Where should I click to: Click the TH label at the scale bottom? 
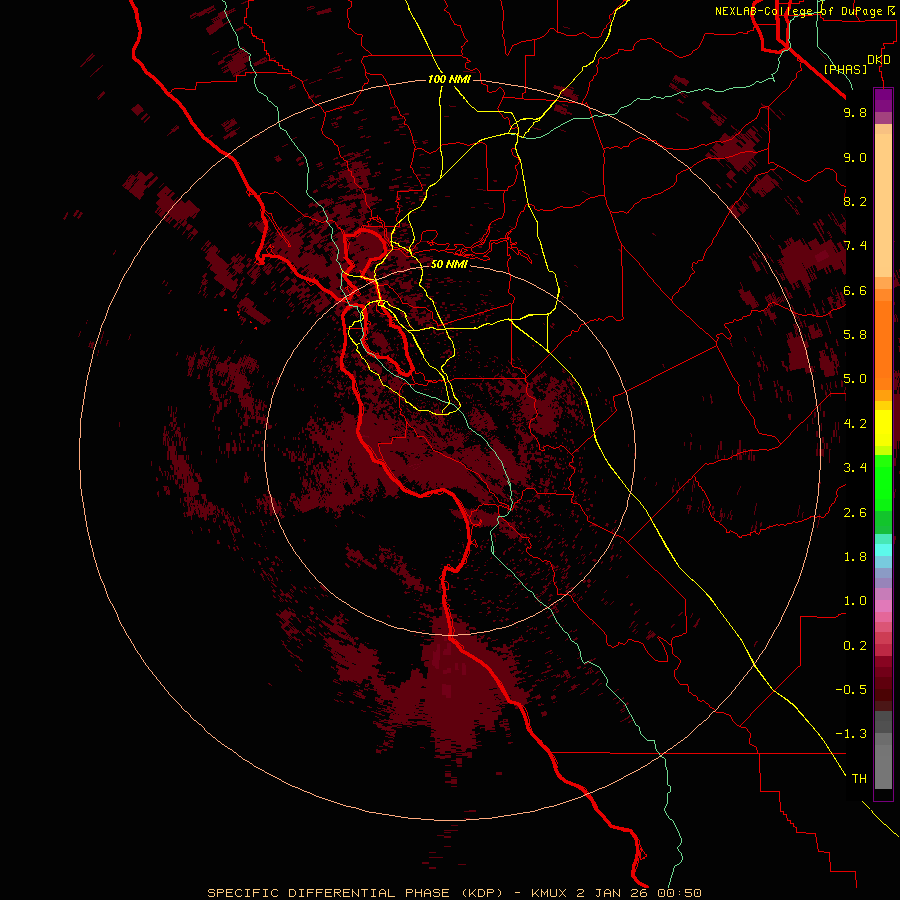point(859,779)
